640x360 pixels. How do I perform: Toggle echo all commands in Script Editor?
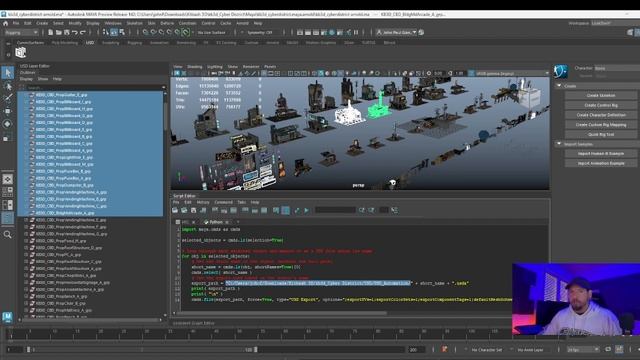(x=276, y=210)
